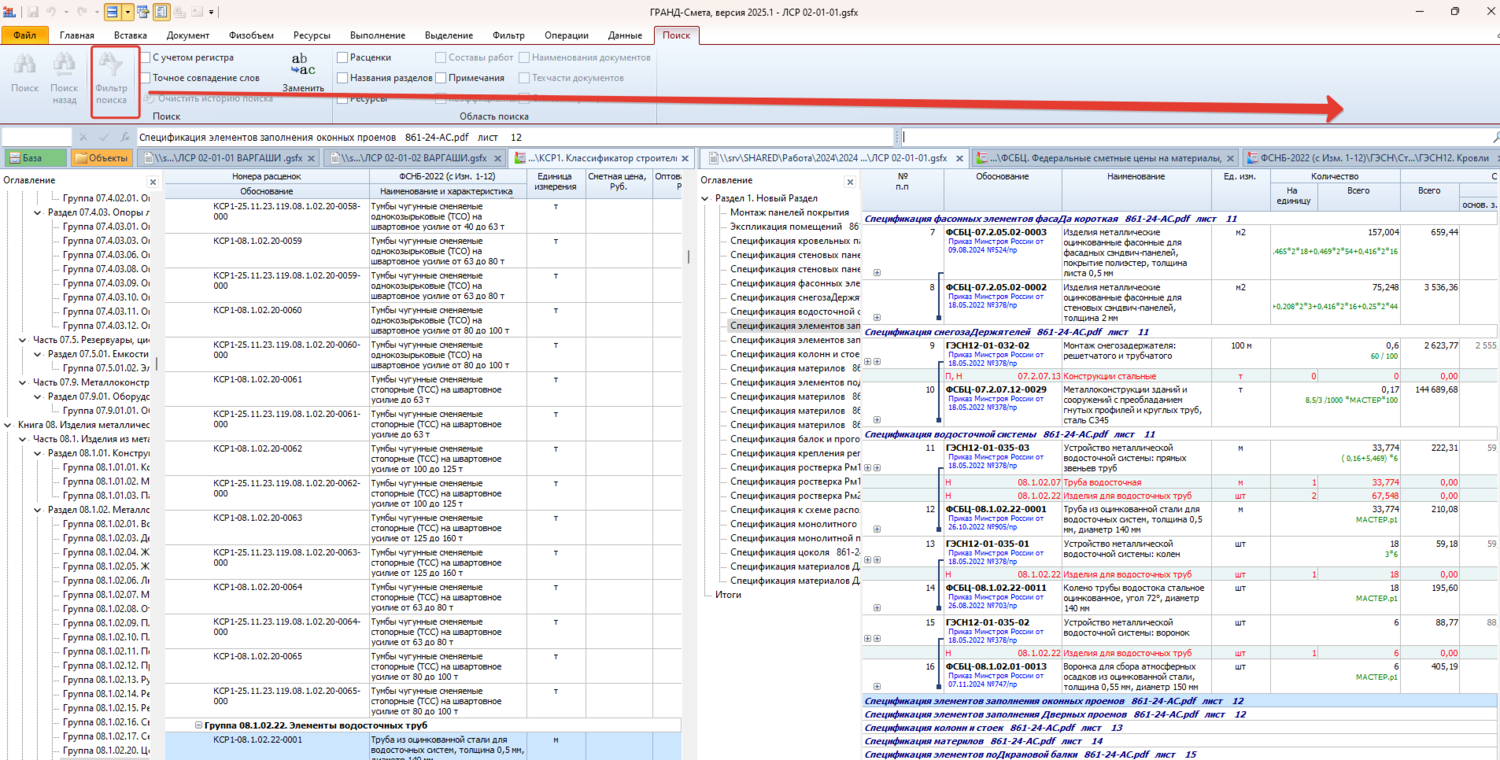Image resolution: width=1500 pixels, height=760 pixels.
Task: Tick the Точное совпадение слов checkbox
Action: click(146, 78)
